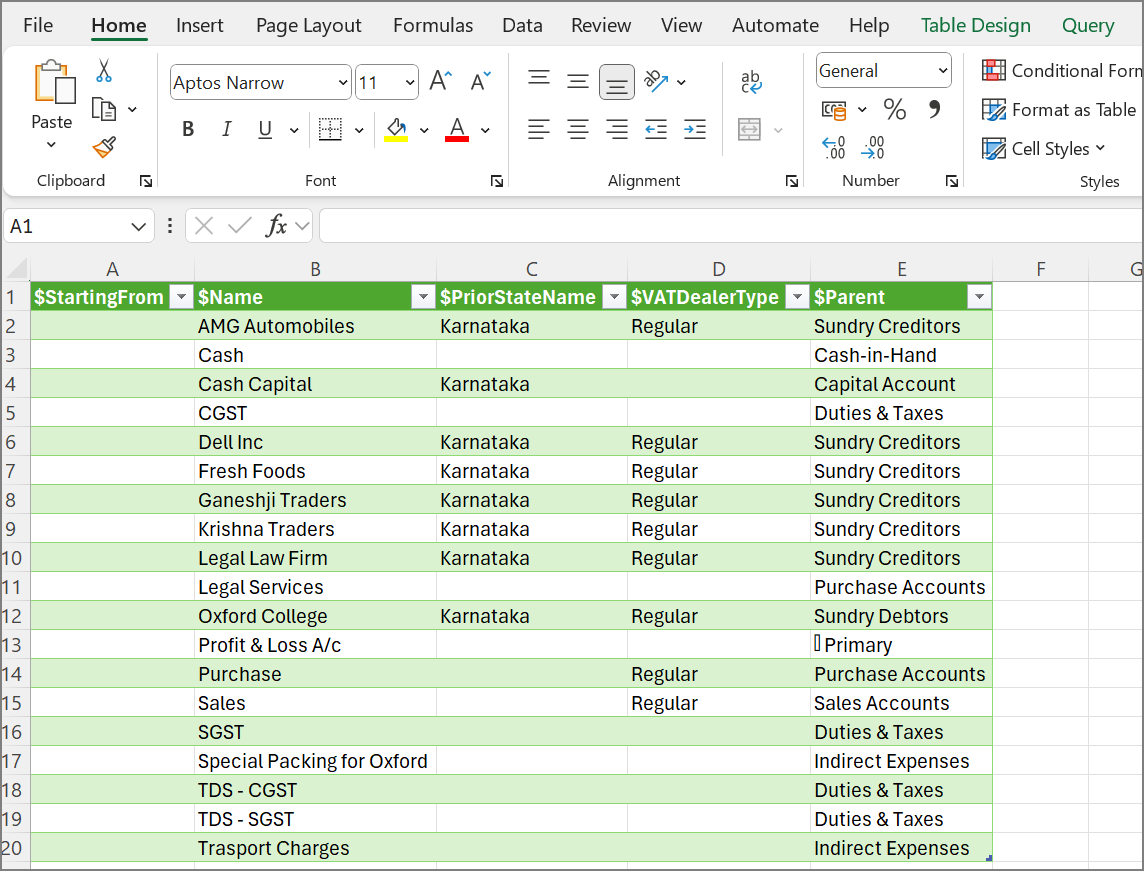Select the cell containing Oxford College
The height and width of the screenshot is (871, 1144).
pos(315,616)
